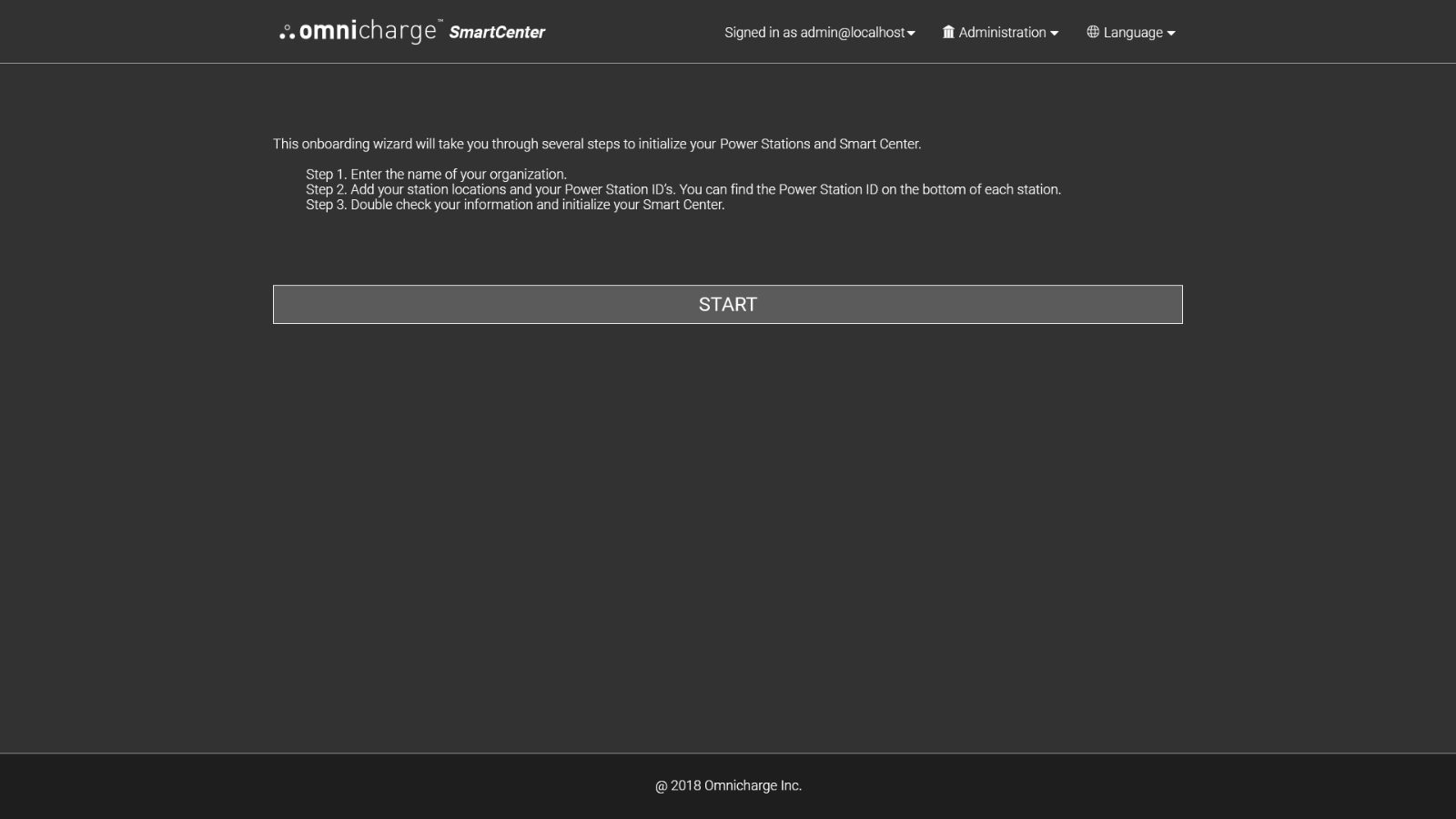The image size is (1456, 819).
Task: Expand the Language dropdown caret
Action: pyautogui.click(x=1171, y=34)
